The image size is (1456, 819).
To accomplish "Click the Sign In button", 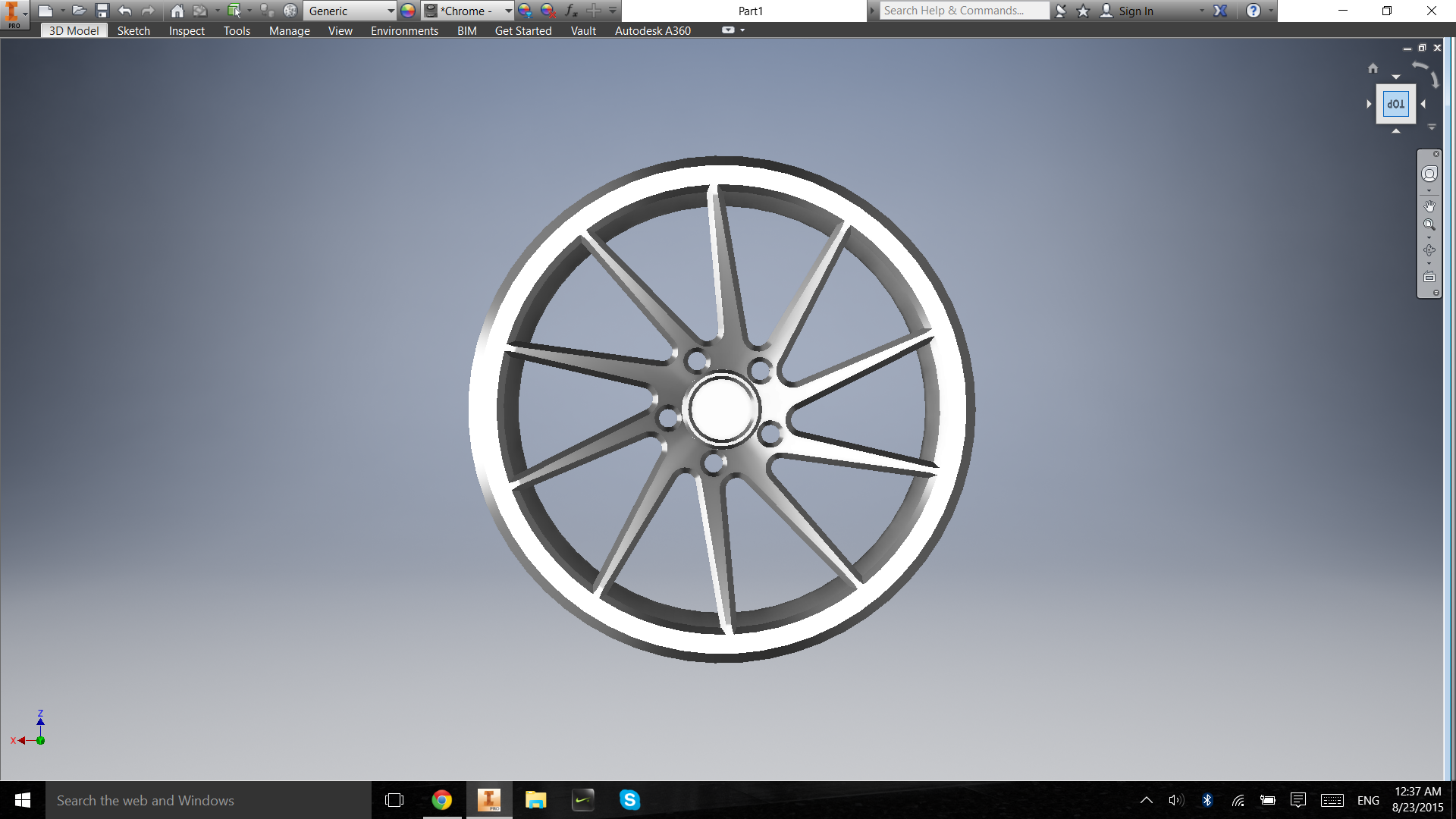I will coord(1135,11).
